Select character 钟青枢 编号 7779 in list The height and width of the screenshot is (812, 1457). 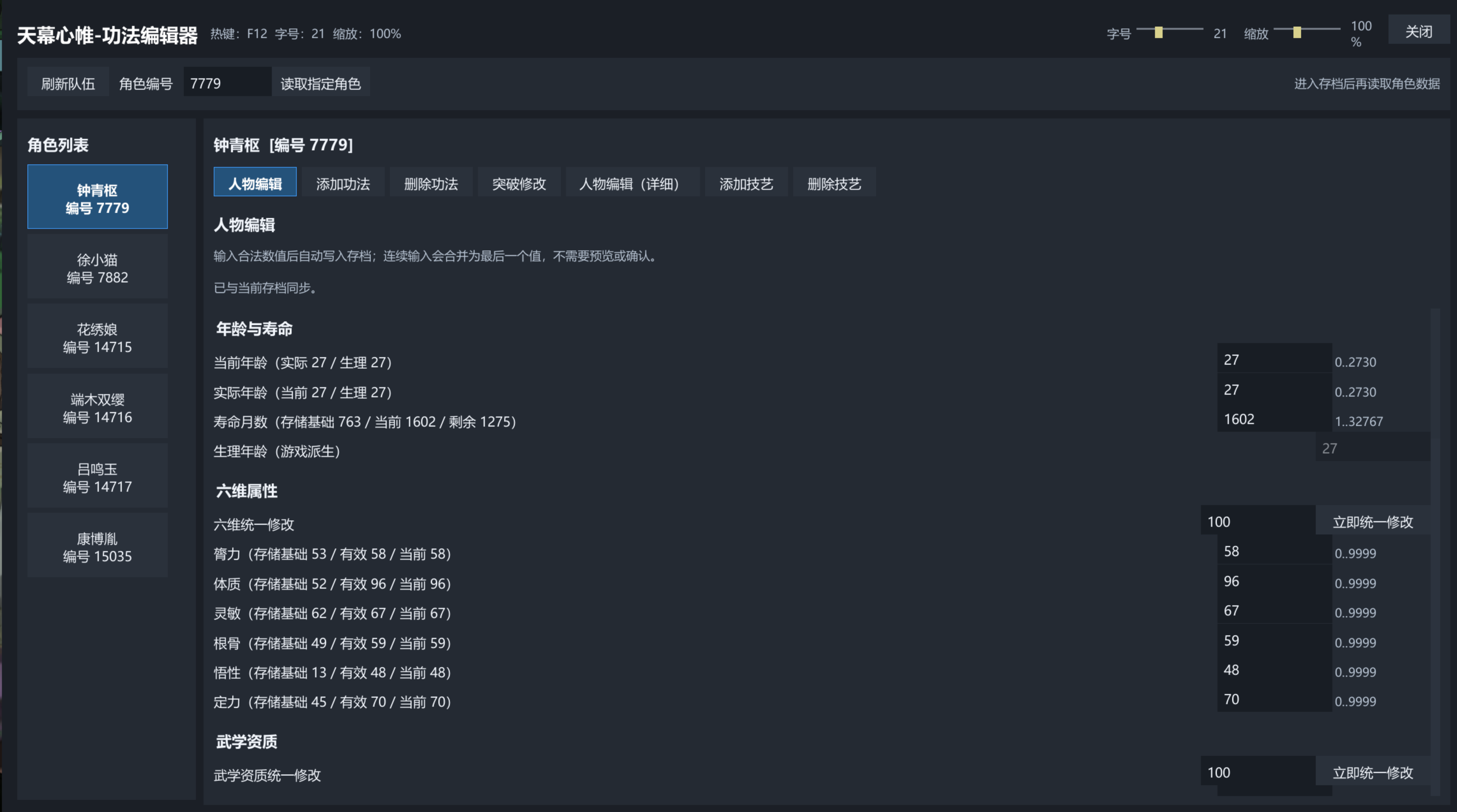97,197
